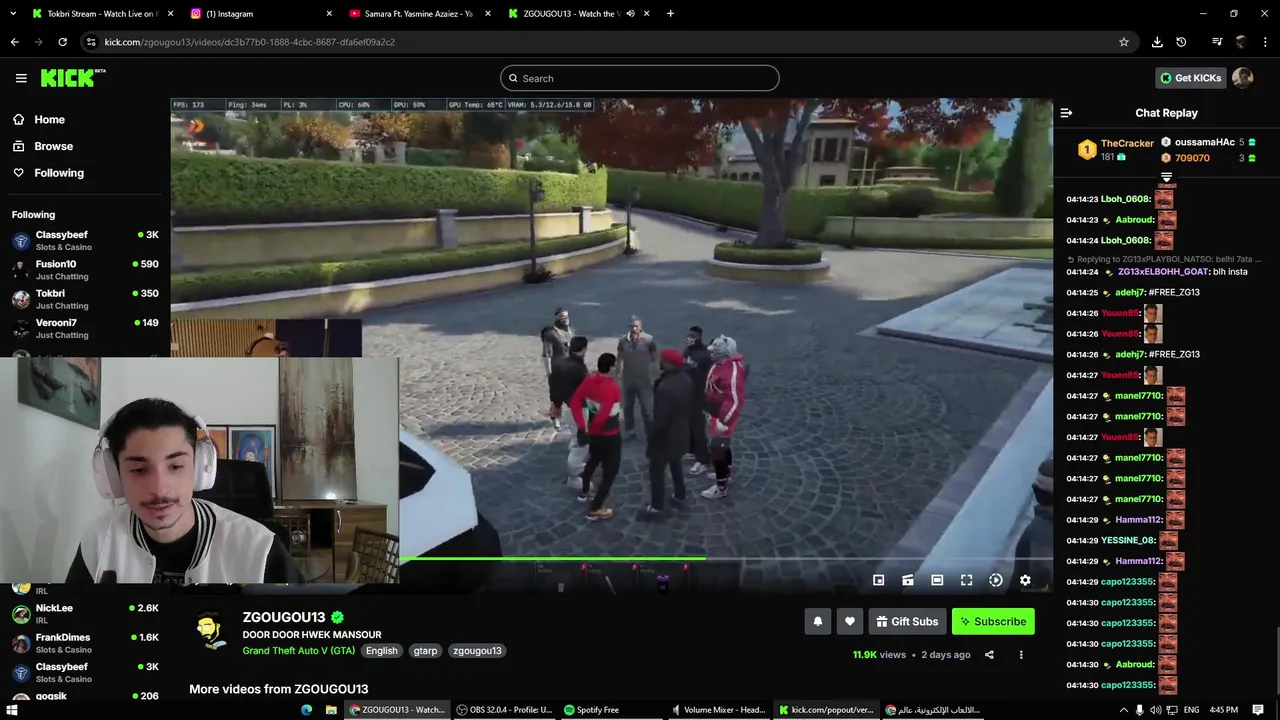The width and height of the screenshot is (1280, 720).
Task: Toggle picture-in-picture on the video player
Action: point(878,580)
